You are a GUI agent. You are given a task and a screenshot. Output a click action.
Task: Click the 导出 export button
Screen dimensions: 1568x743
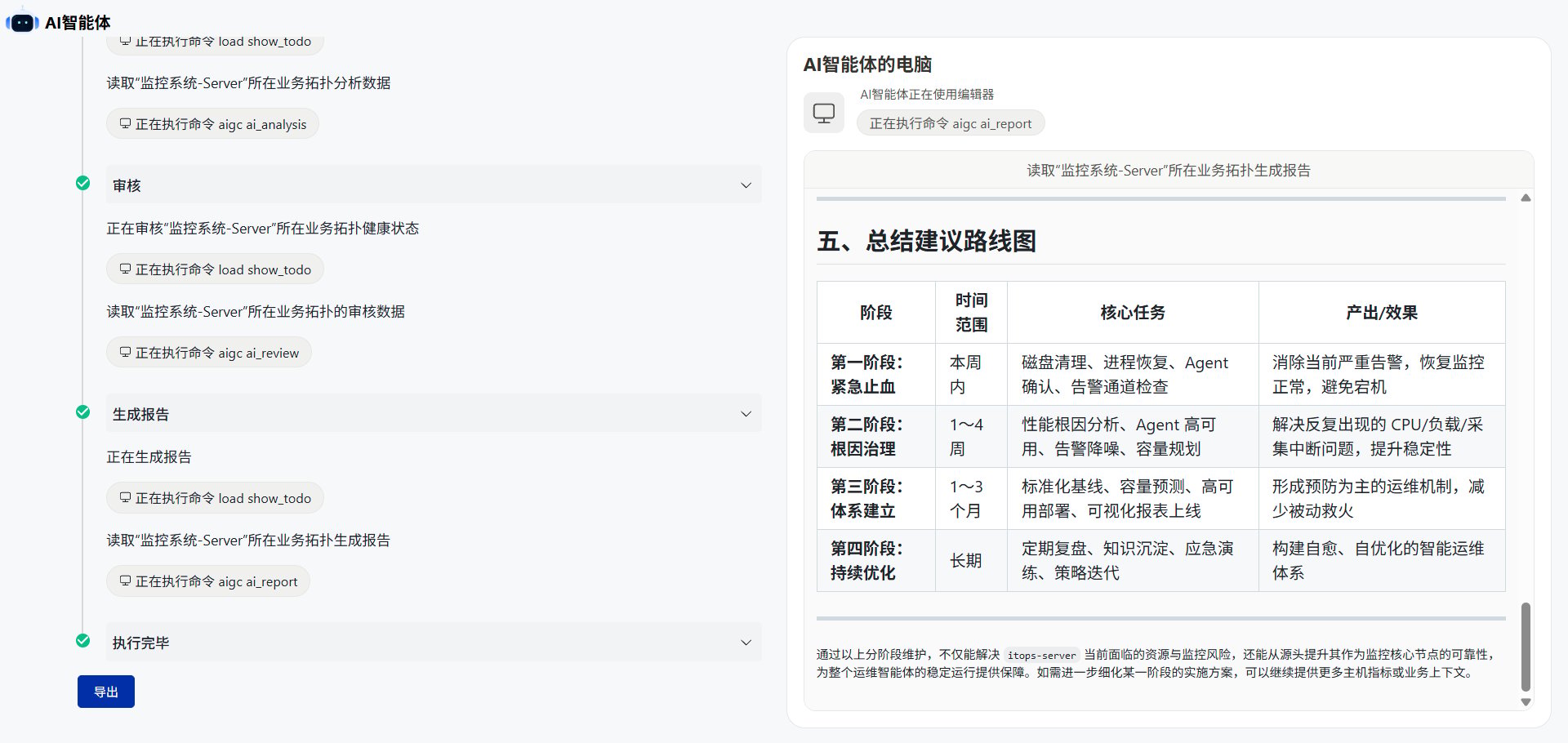click(106, 692)
